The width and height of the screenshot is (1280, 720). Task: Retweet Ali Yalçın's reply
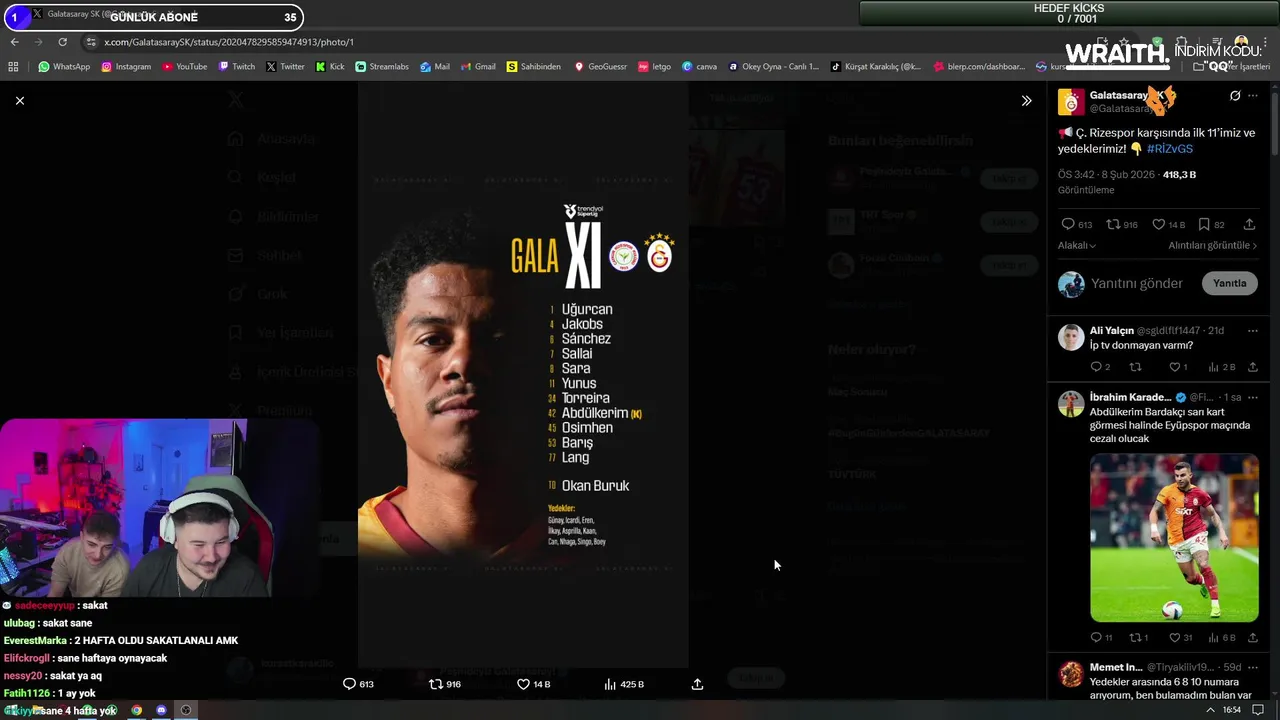[x=1135, y=367]
